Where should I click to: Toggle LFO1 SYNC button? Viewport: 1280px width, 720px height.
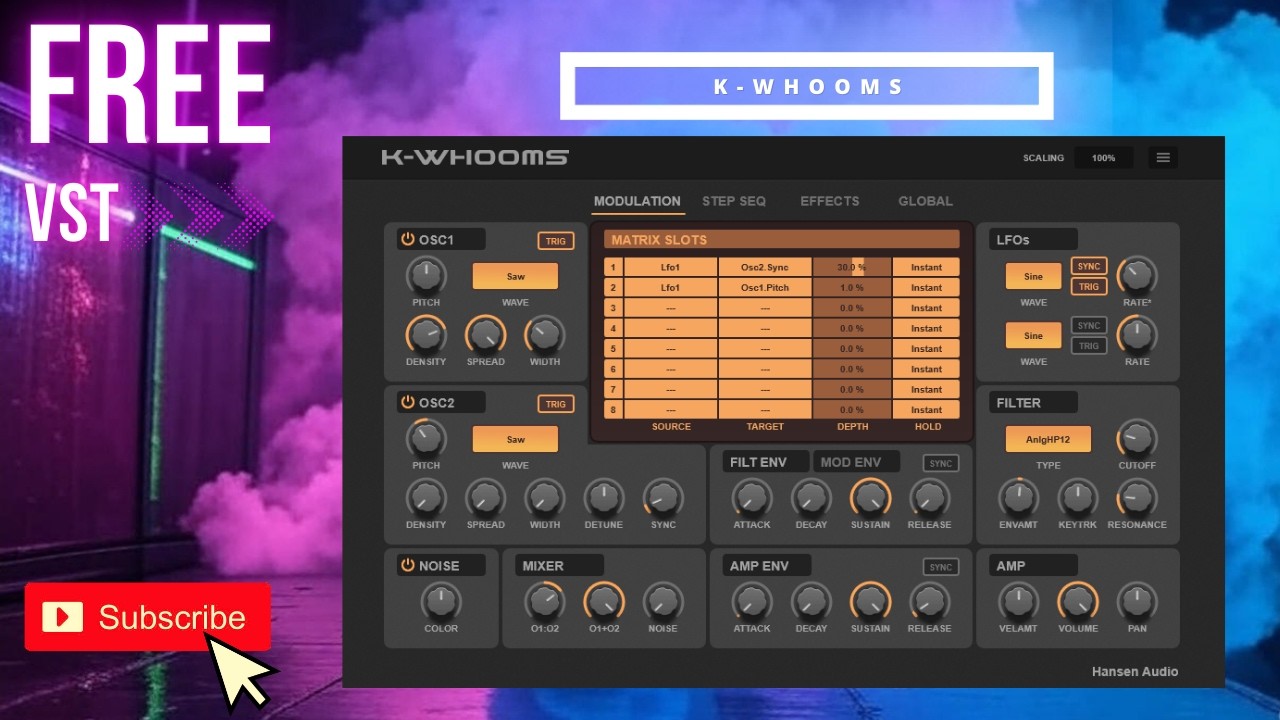coord(1089,266)
